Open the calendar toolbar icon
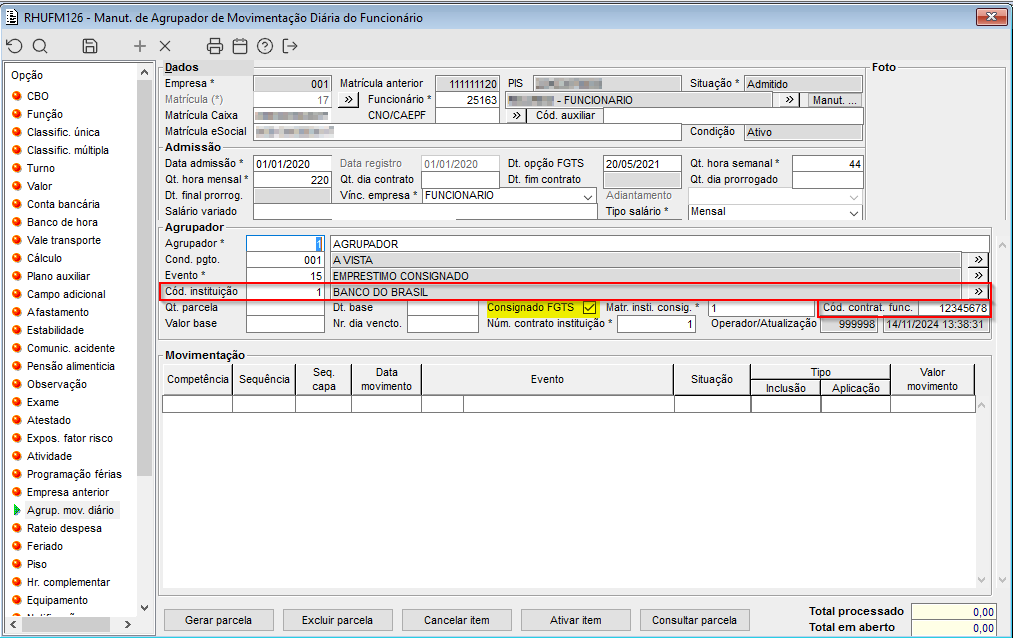 coord(240,46)
